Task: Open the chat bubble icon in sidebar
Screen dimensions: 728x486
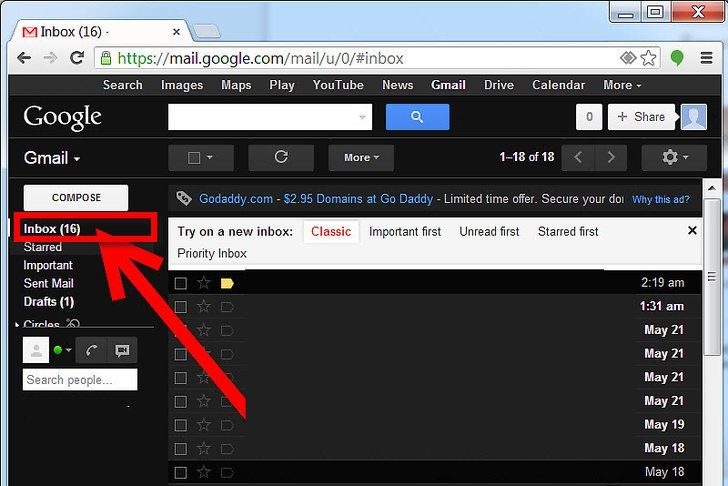Action: click(x=122, y=350)
